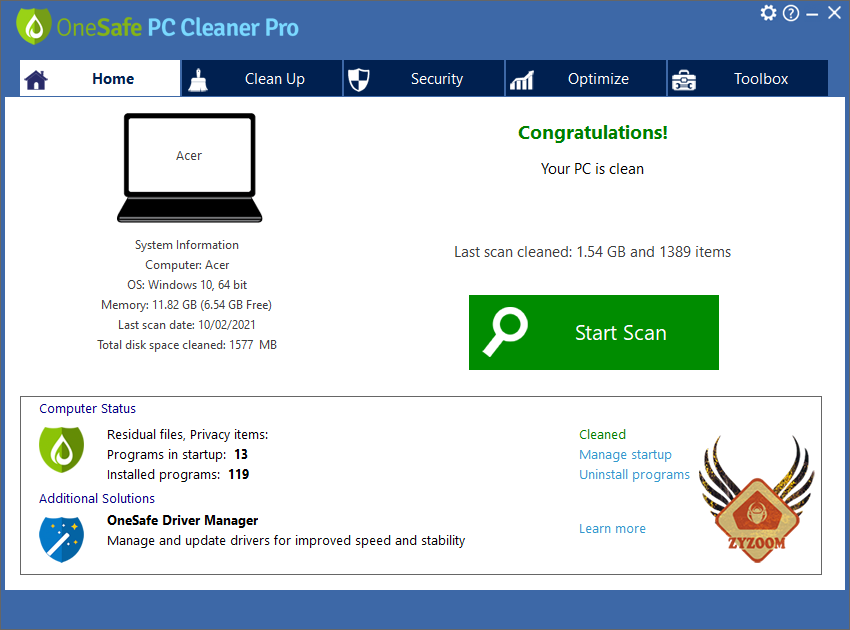
Task: Open settings via the gear icon
Action: pos(768,12)
